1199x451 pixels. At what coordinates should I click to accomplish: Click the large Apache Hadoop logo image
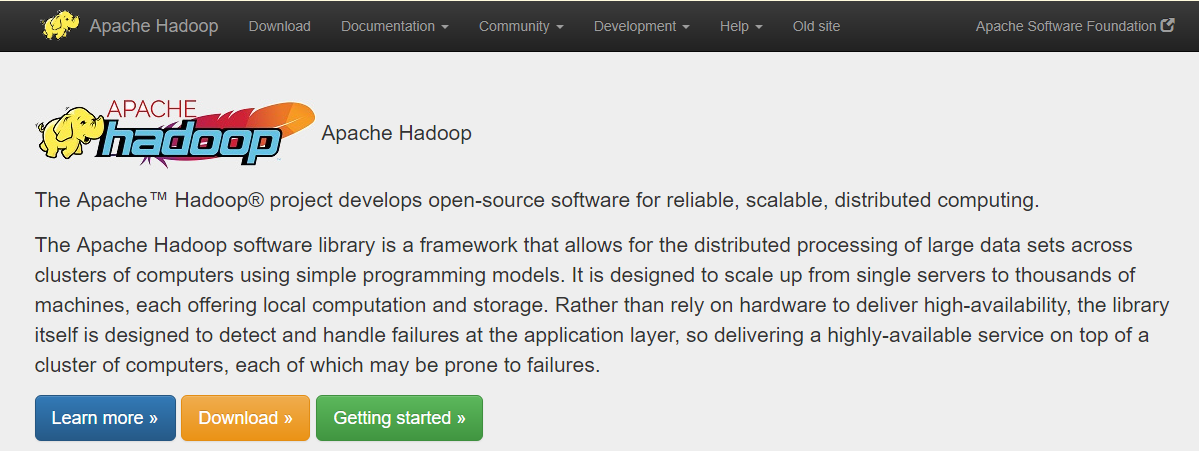pos(176,133)
